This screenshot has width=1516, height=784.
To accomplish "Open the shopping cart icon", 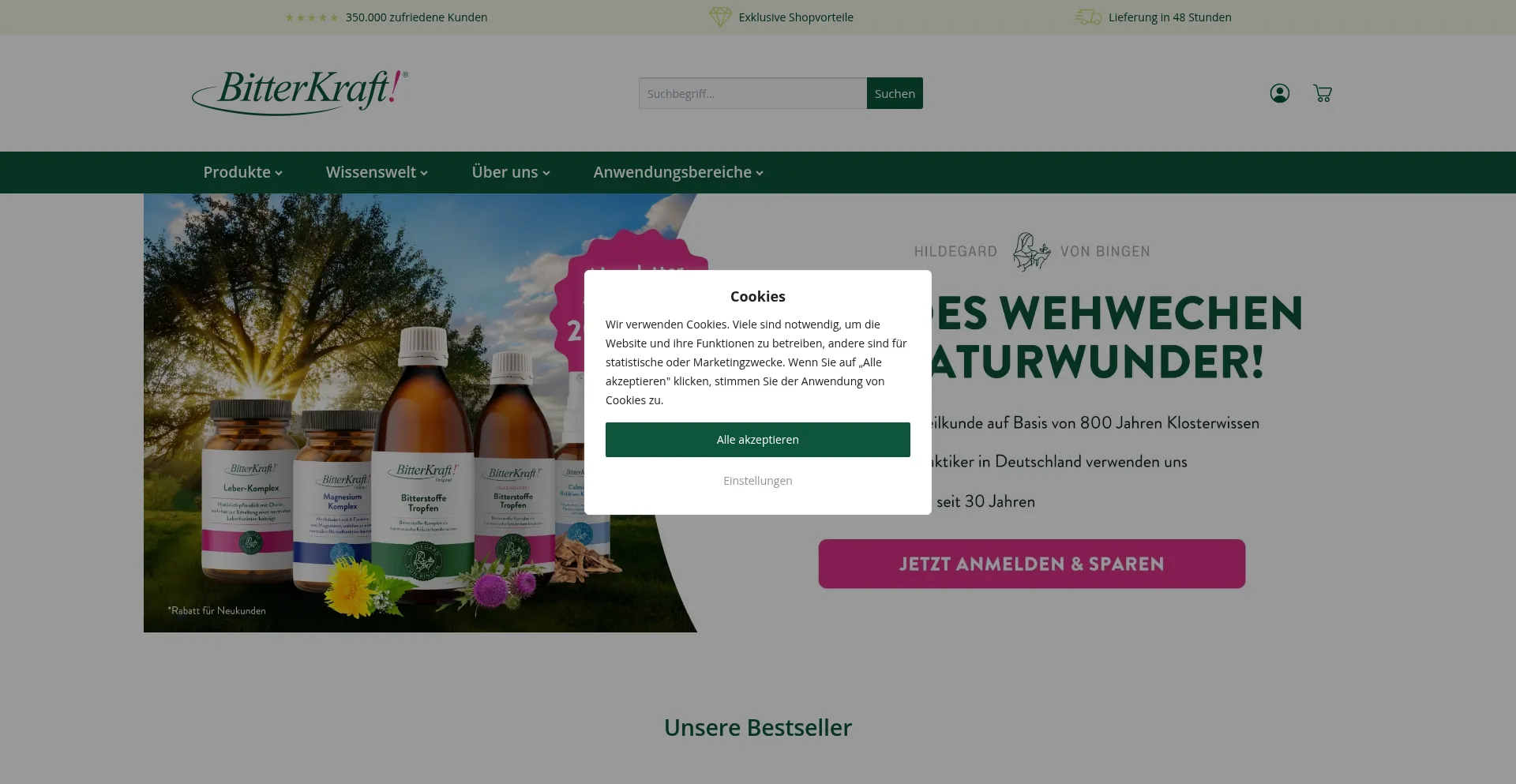I will pyautogui.click(x=1323, y=93).
